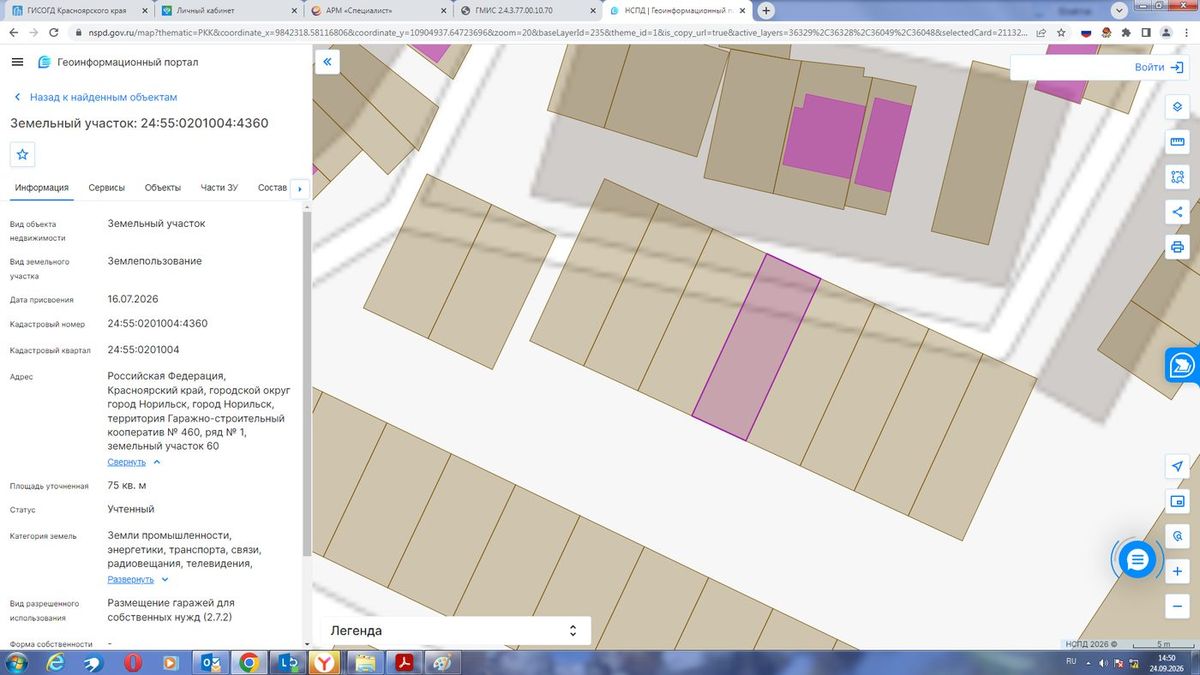Click the print map icon
The height and width of the screenshot is (675, 1200).
click(1177, 247)
